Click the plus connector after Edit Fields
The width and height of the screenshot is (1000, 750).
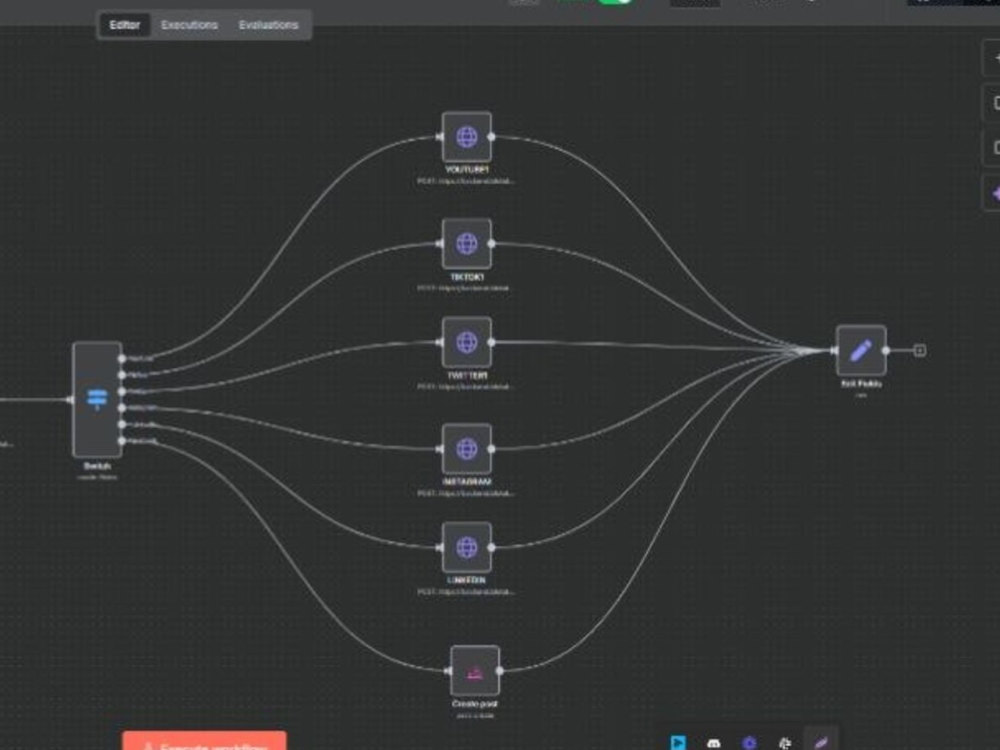(920, 350)
